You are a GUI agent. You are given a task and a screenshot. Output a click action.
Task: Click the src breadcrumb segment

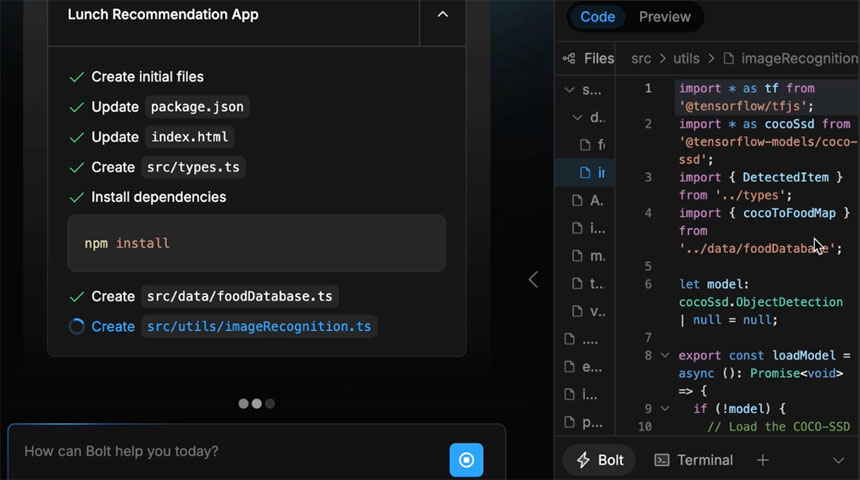pos(641,59)
